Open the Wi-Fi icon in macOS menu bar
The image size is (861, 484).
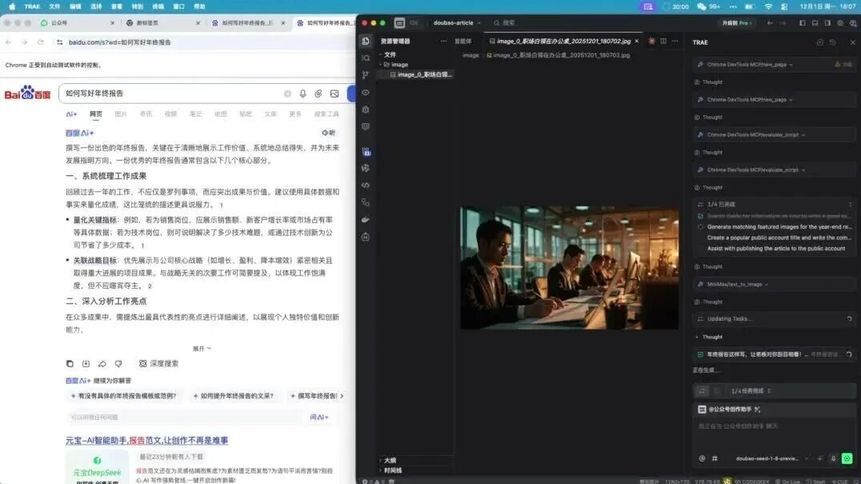pyautogui.click(x=768, y=7)
